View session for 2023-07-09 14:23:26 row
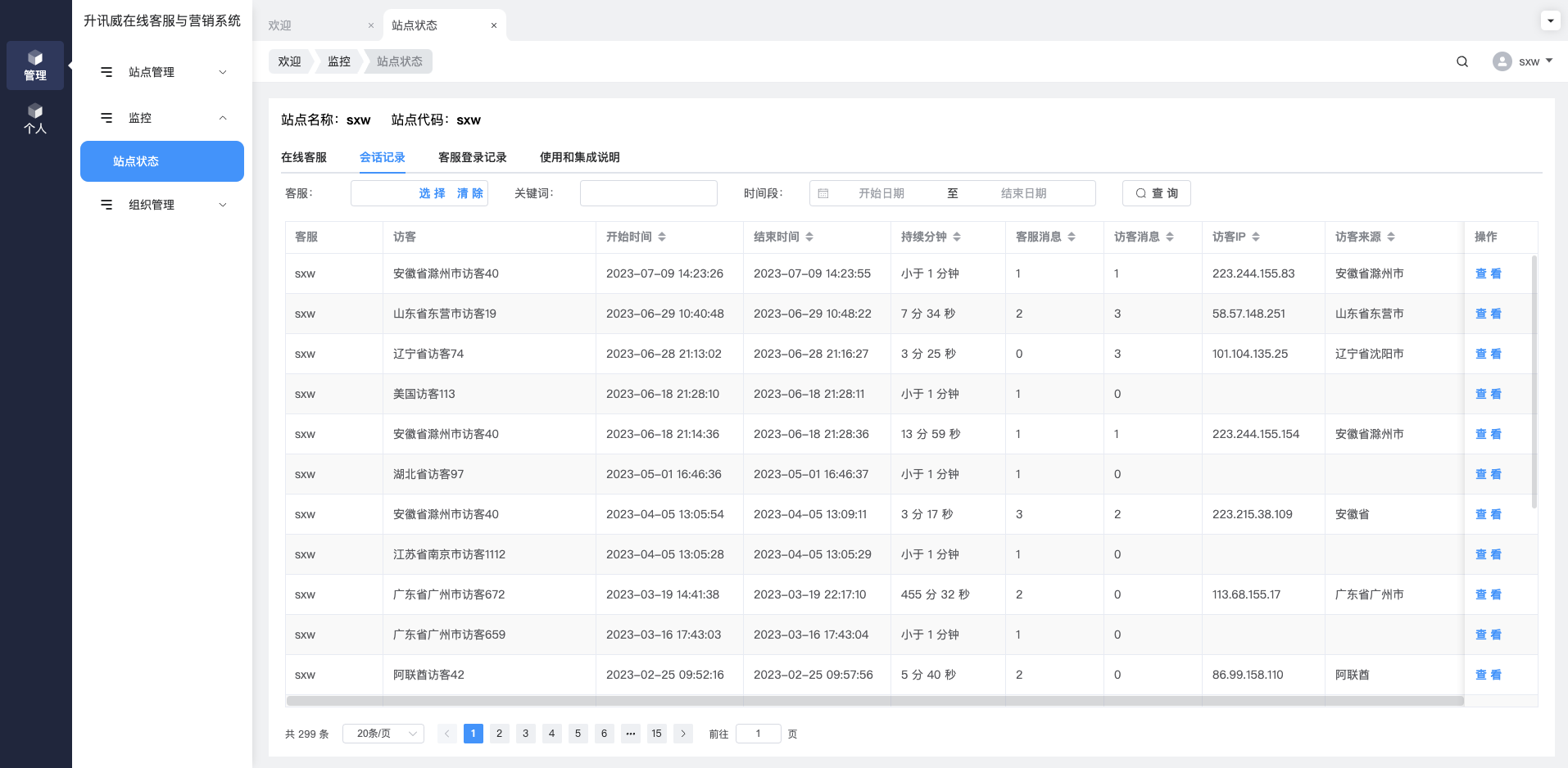 coord(1489,273)
